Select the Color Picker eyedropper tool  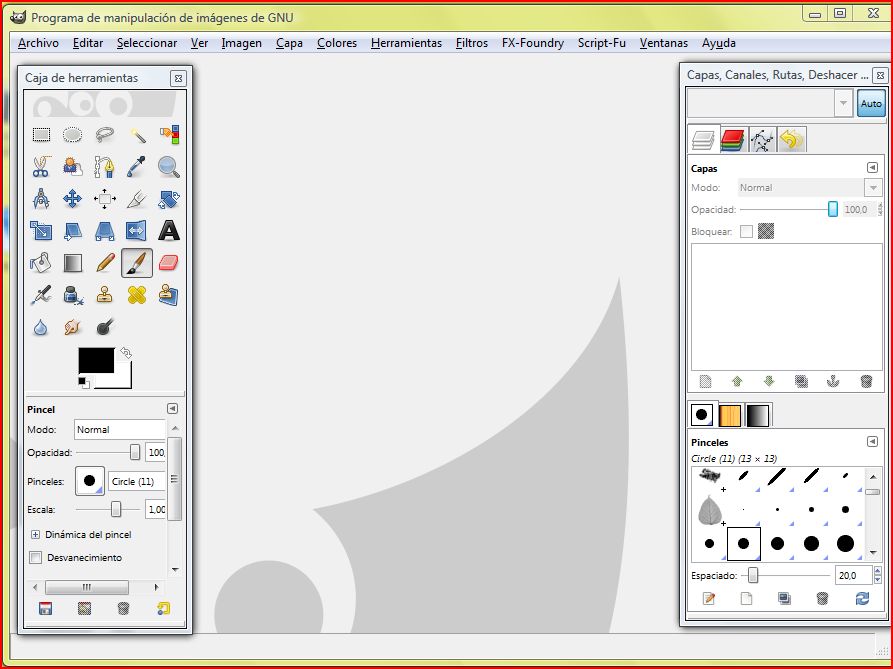point(137,167)
